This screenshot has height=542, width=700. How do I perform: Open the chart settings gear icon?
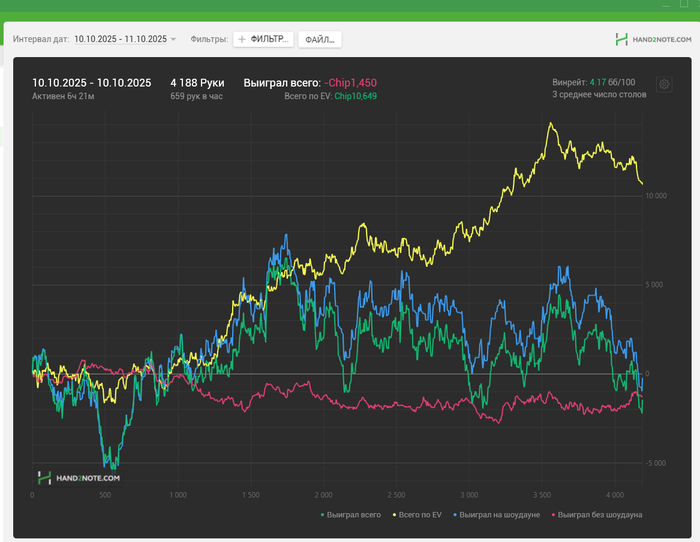tap(664, 85)
